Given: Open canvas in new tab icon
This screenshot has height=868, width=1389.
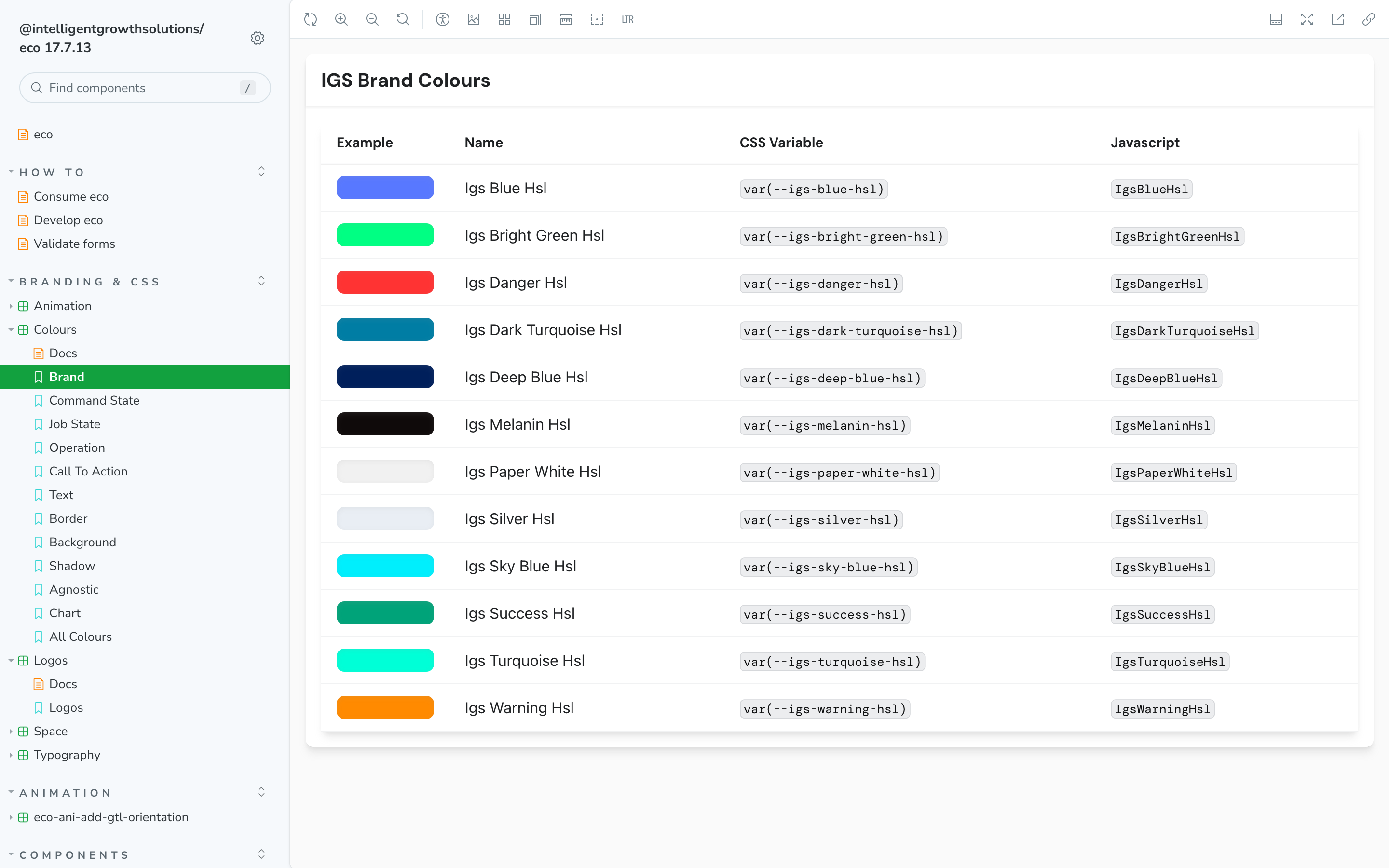Looking at the screenshot, I should (x=1338, y=19).
